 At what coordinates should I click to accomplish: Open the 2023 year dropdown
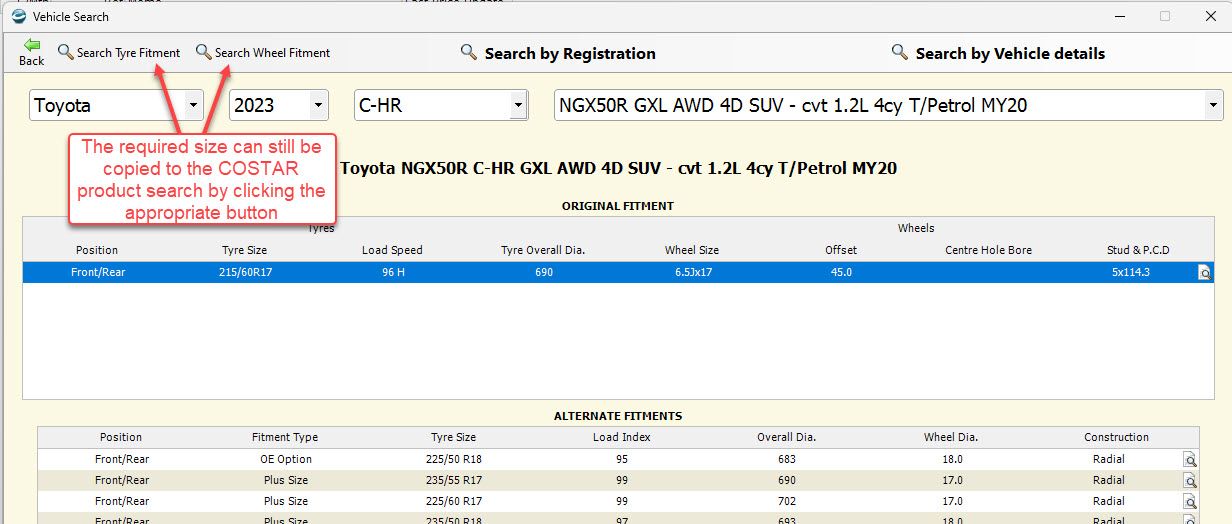[319, 105]
